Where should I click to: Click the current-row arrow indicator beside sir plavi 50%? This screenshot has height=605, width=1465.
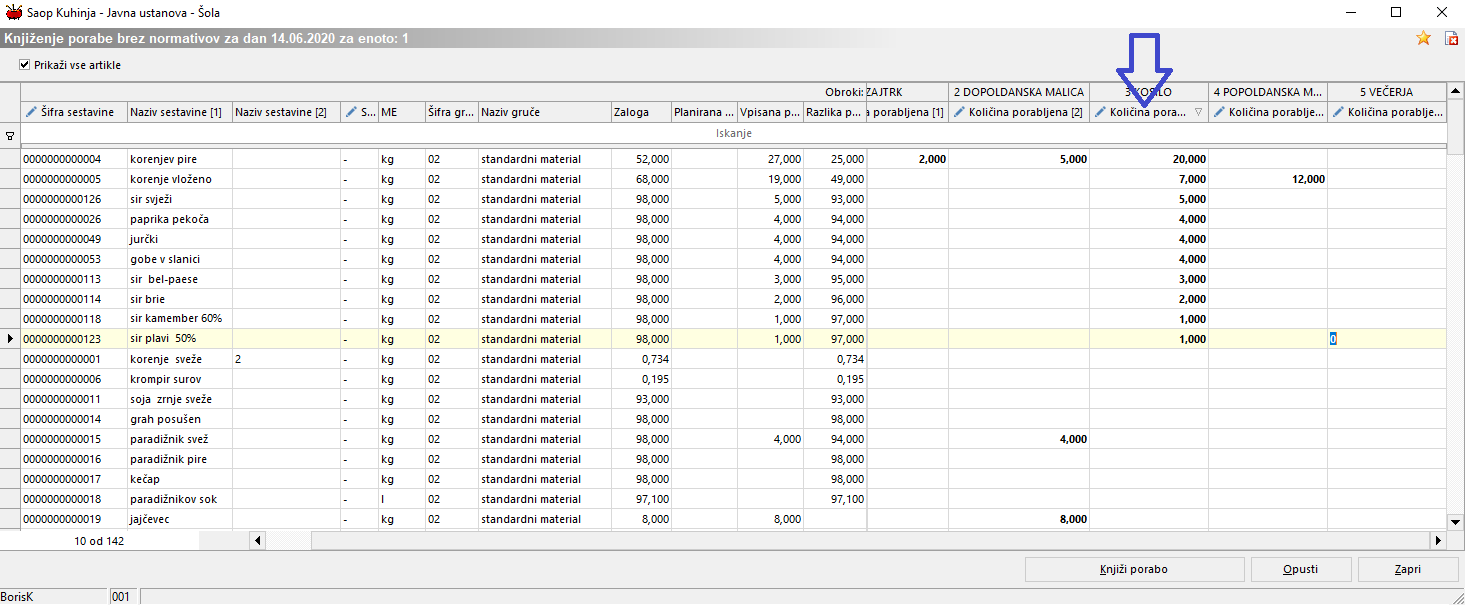[x=10, y=339]
